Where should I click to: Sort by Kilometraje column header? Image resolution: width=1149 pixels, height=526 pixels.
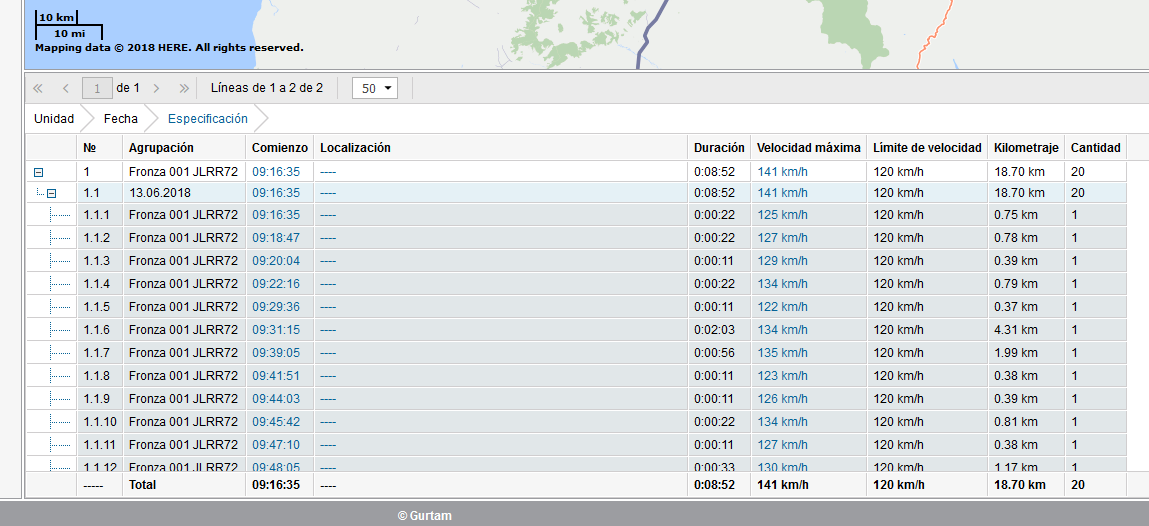pos(1025,148)
